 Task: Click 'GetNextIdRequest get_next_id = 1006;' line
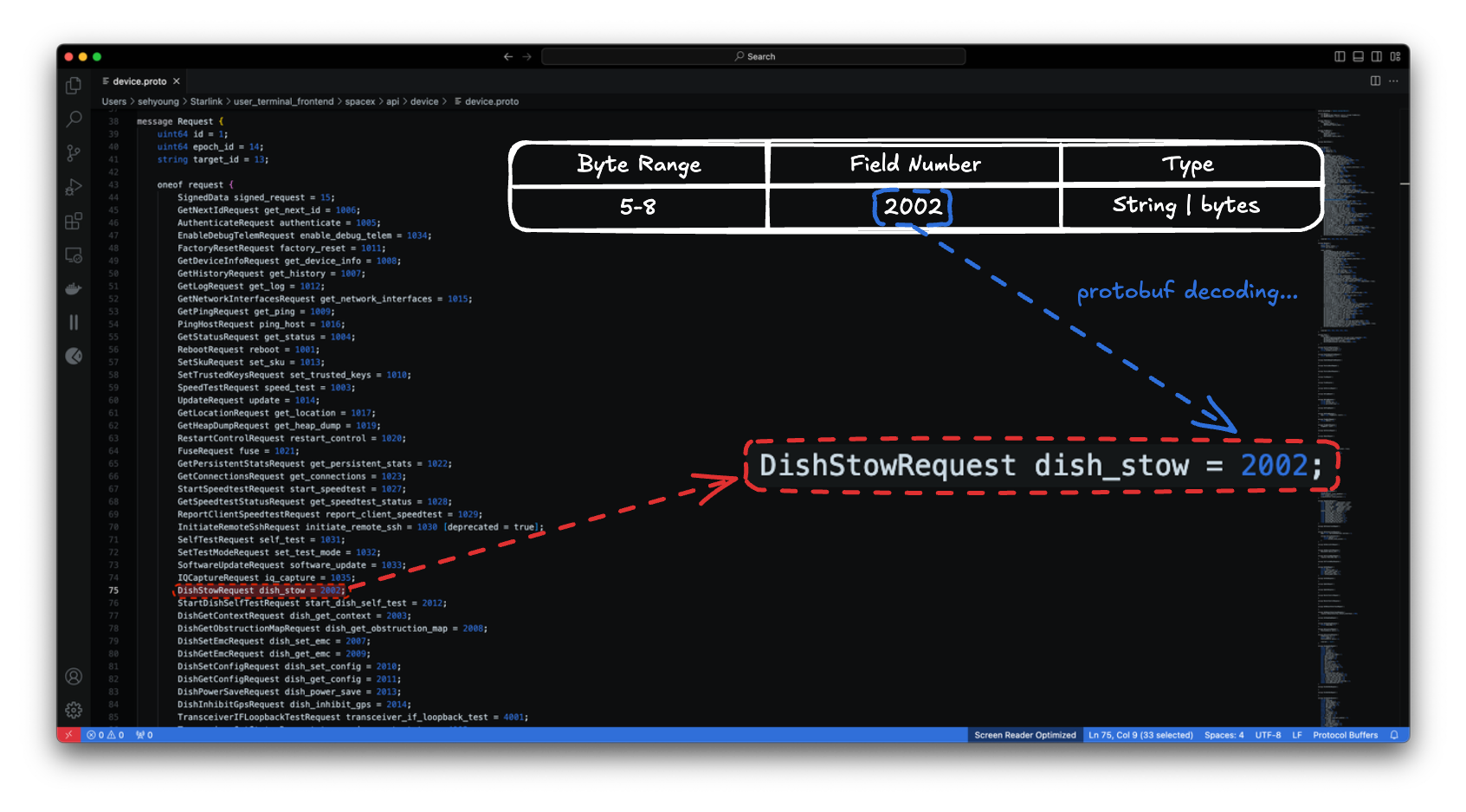269,209
